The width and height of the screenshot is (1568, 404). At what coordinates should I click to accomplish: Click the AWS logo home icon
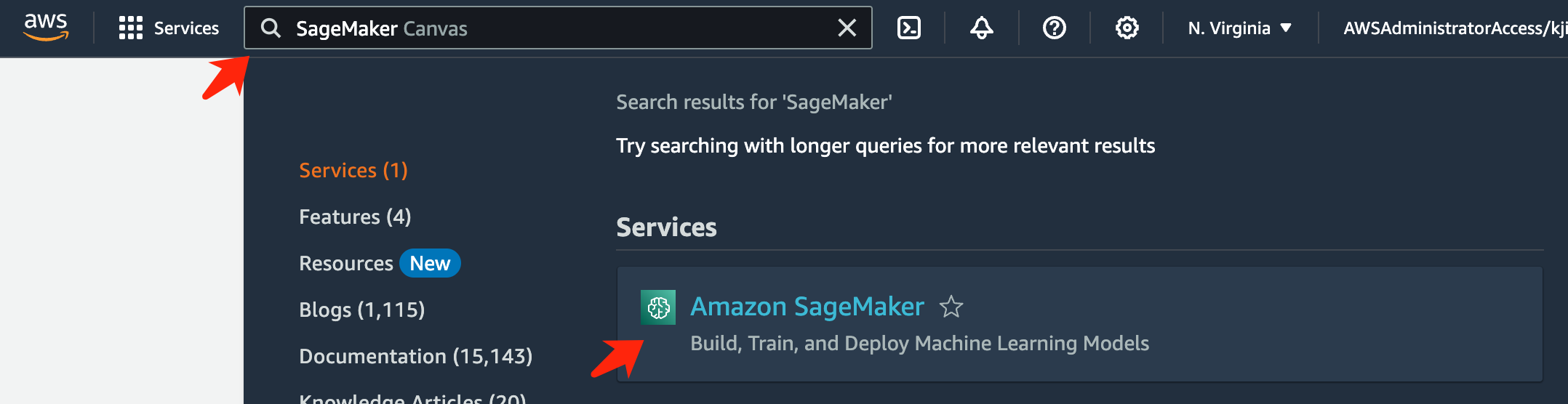[x=46, y=27]
